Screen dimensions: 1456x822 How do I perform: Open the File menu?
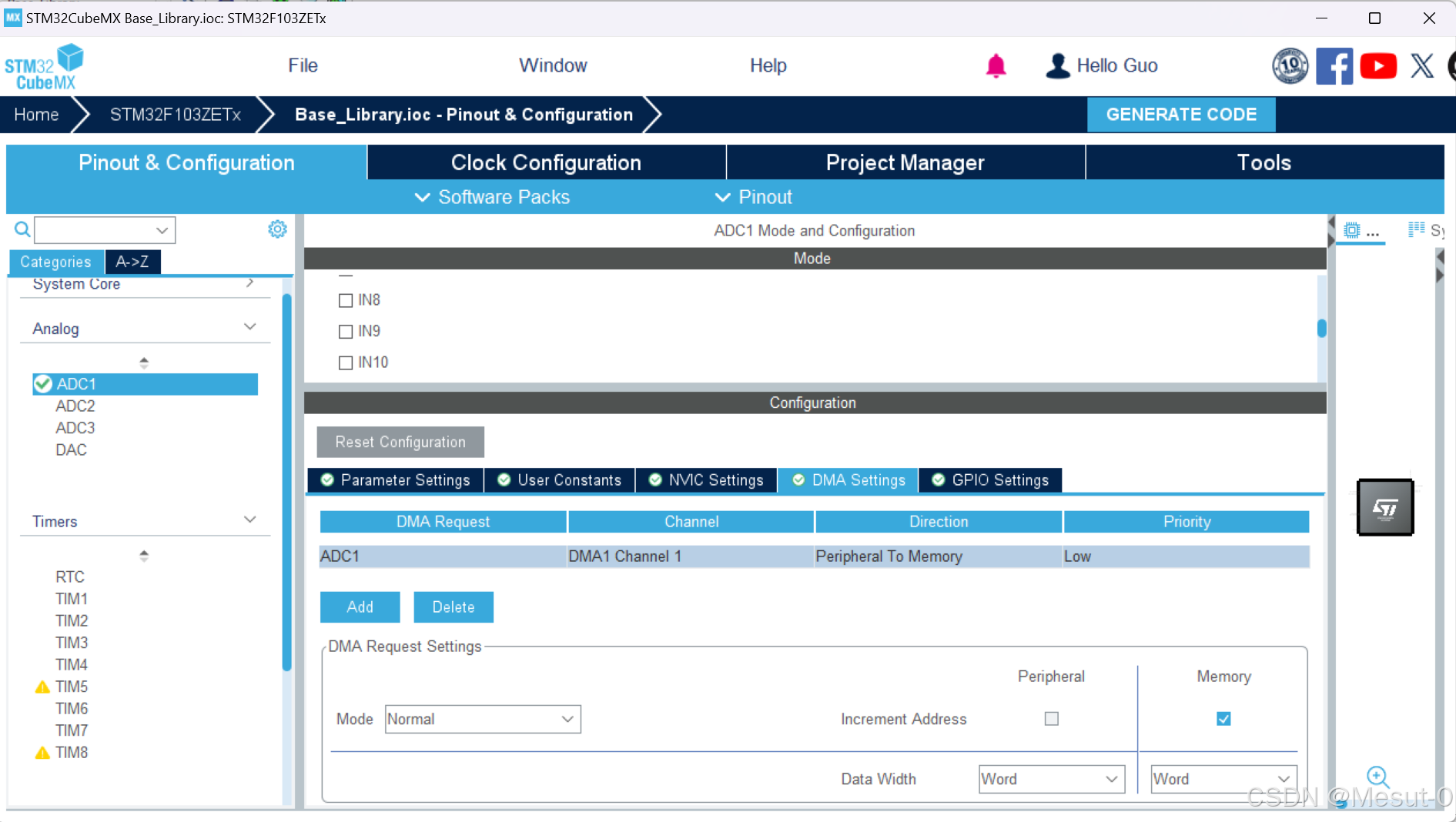[303, 66]
